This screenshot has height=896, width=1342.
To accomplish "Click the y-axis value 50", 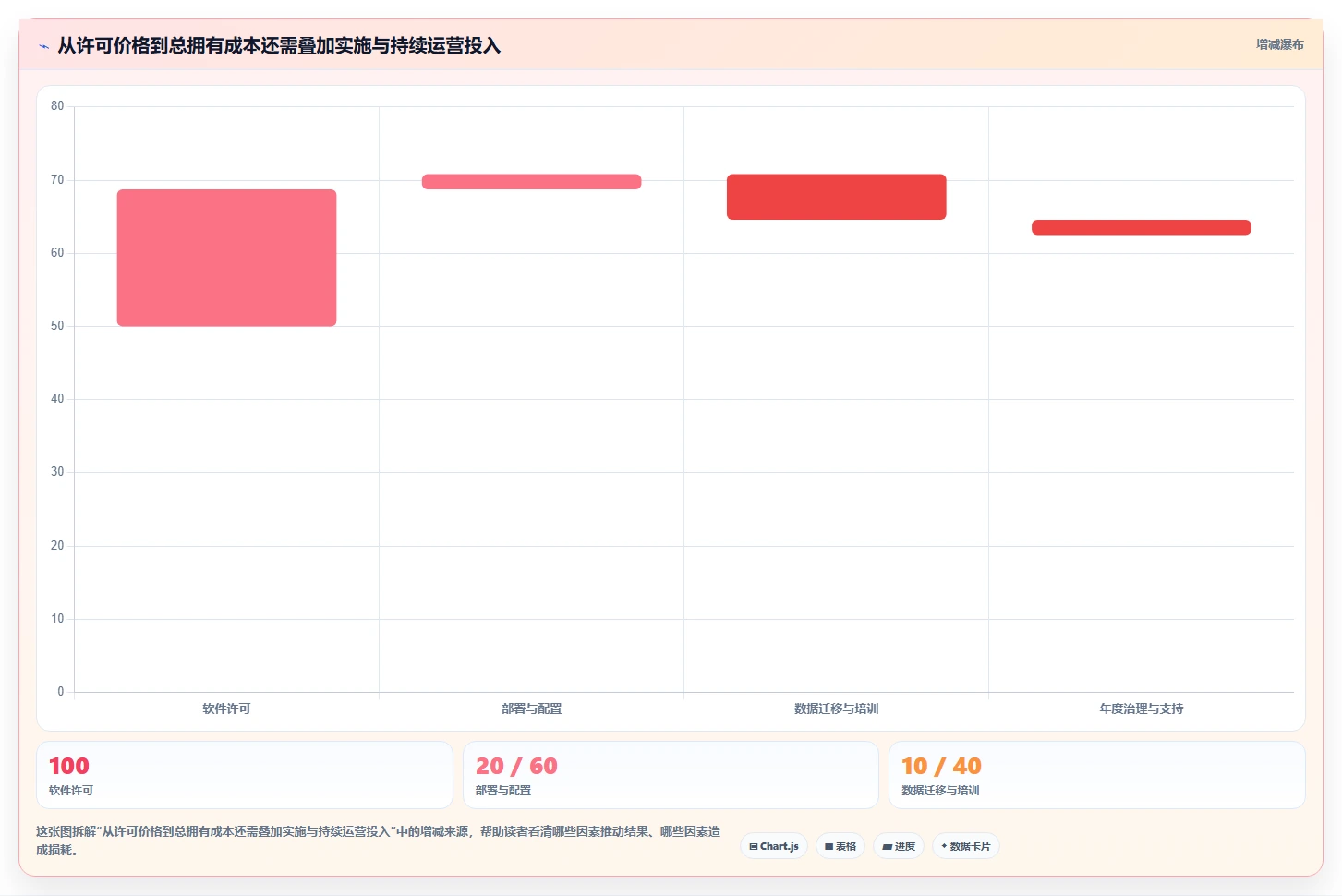I will [57, 326].
